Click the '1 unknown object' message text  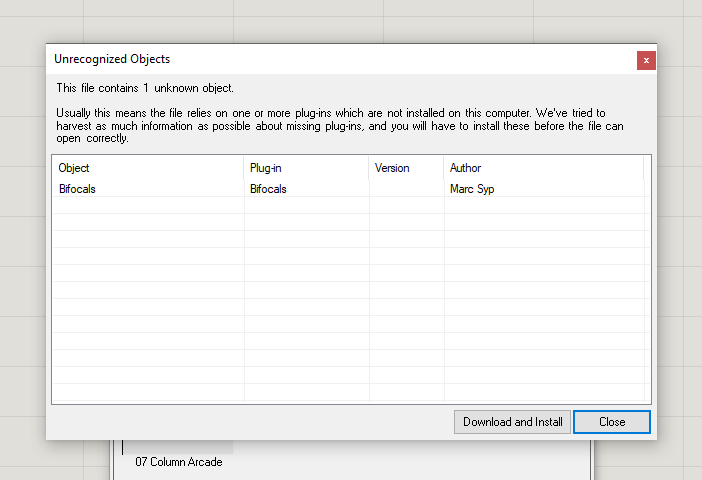click(x=145, y=88)
